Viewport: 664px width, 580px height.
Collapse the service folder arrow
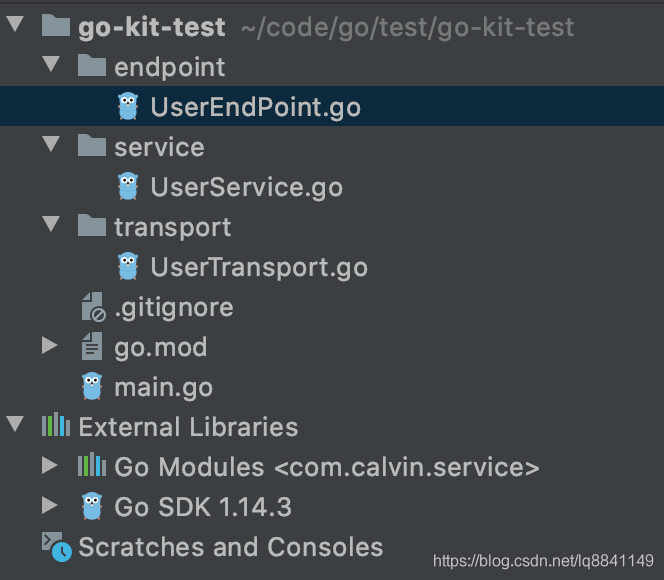[x=50, y=146]
